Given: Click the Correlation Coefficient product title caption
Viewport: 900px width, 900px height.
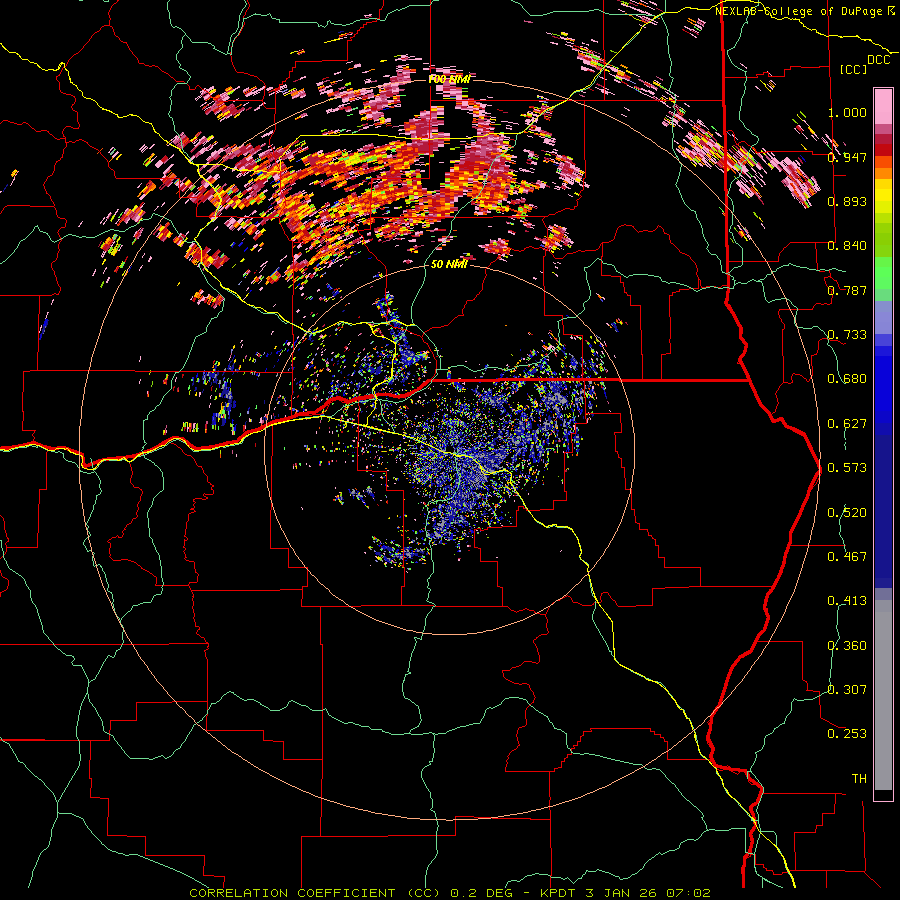Looking at the screenshot, I should [x=450, y=893].
